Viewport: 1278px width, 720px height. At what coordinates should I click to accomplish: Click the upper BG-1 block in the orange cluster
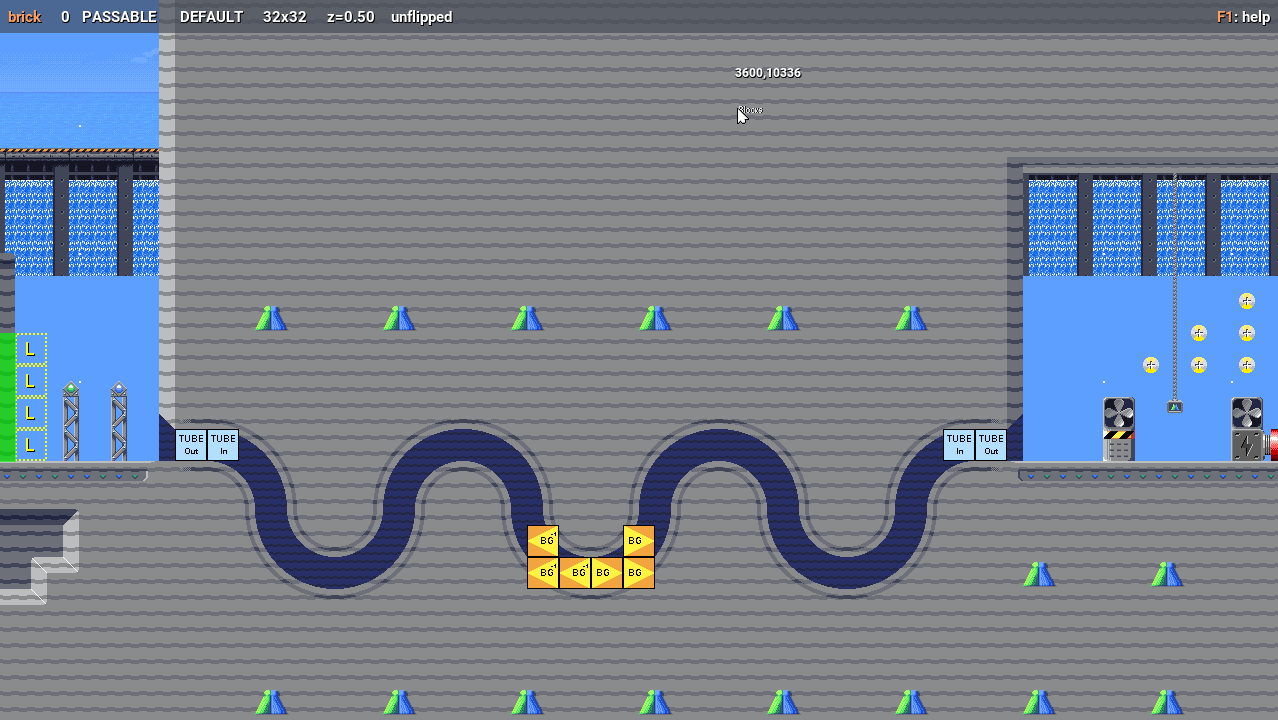click(543, 541)
